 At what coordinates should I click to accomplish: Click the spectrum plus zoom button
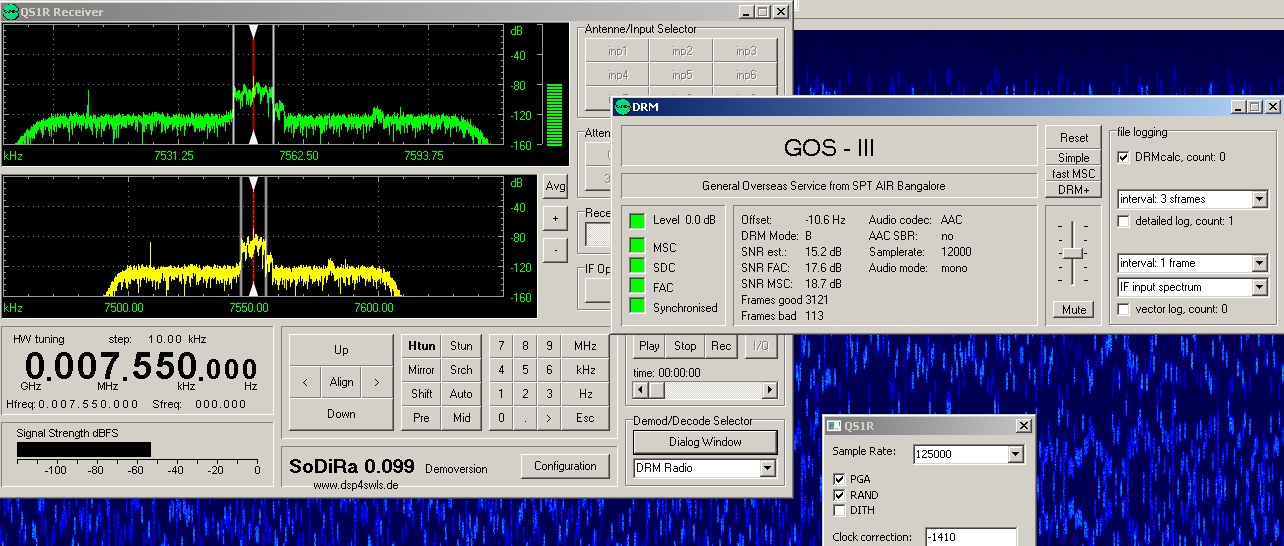click(555, 218)
